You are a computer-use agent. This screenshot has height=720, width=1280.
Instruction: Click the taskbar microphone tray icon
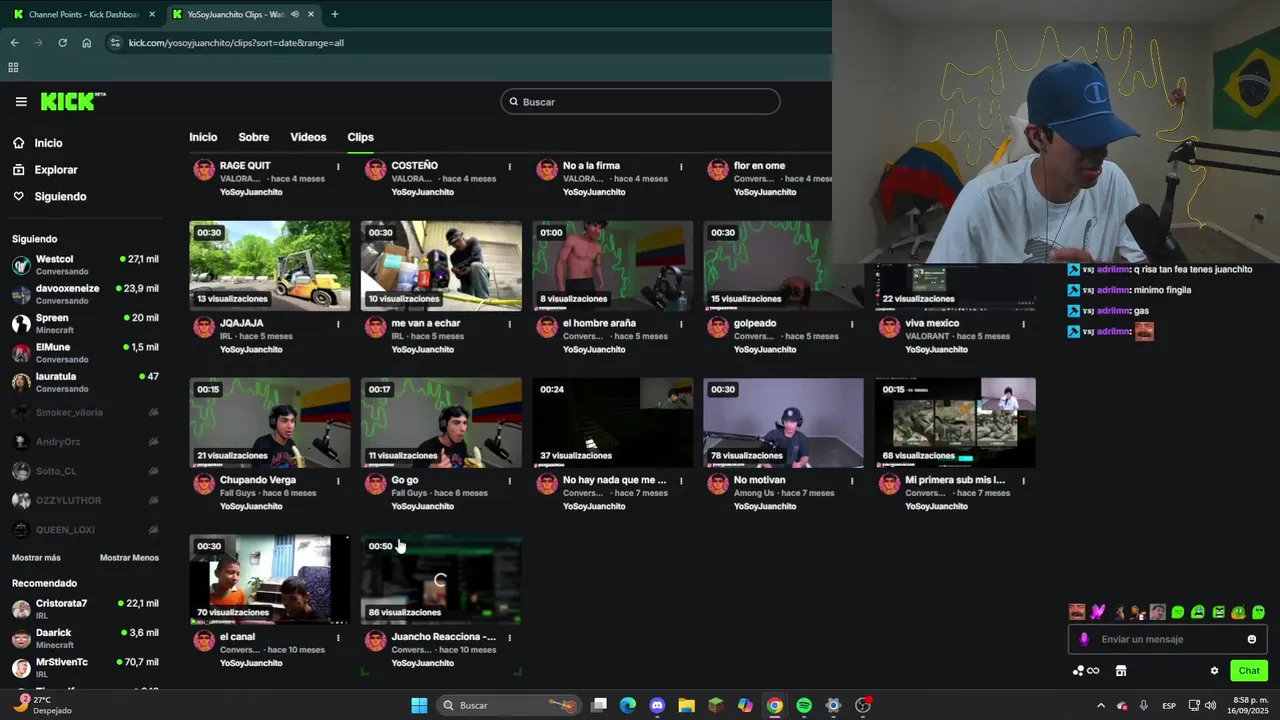(1143, 705)
